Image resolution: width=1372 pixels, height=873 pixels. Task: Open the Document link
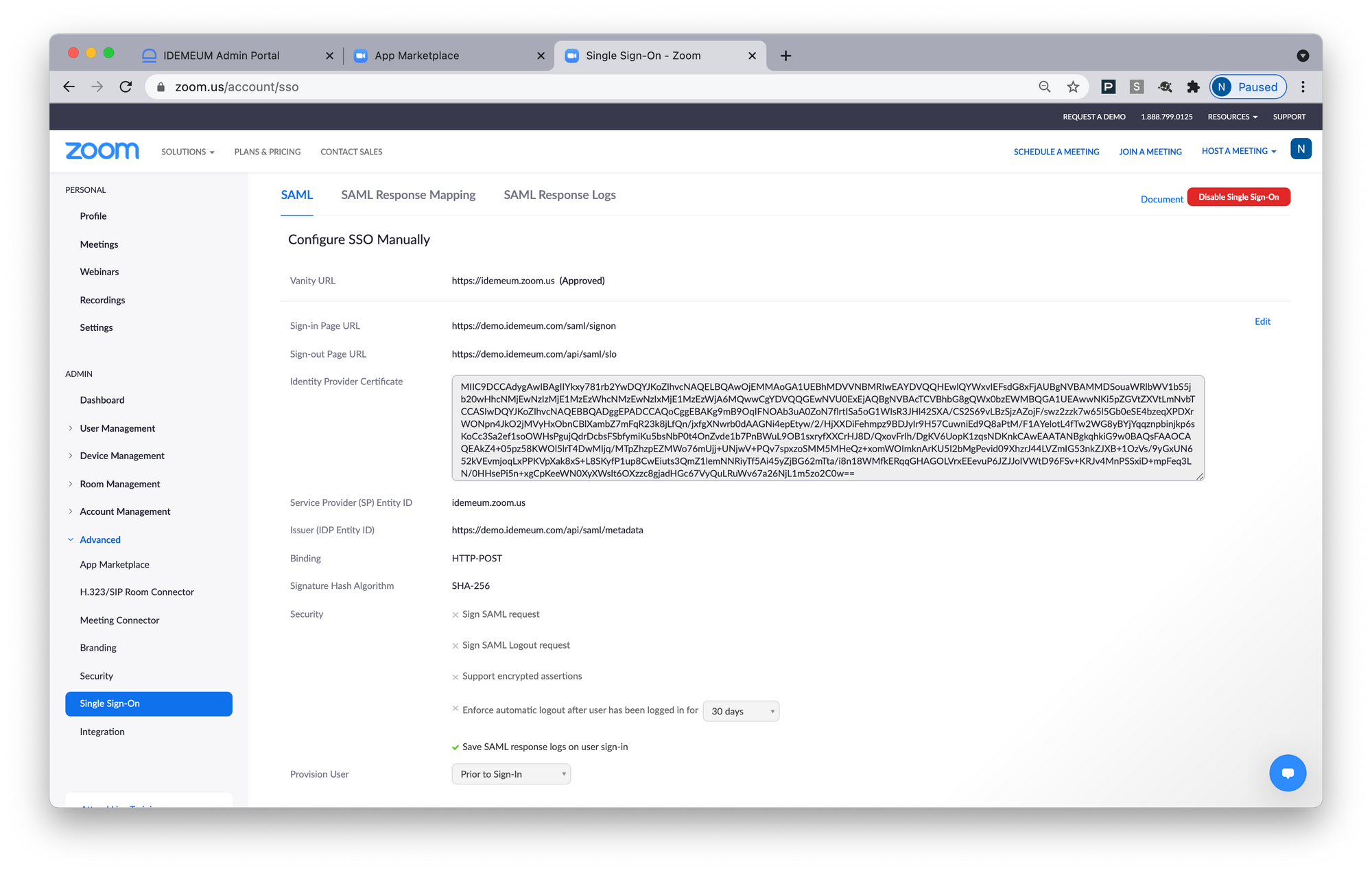[1161, 199]
